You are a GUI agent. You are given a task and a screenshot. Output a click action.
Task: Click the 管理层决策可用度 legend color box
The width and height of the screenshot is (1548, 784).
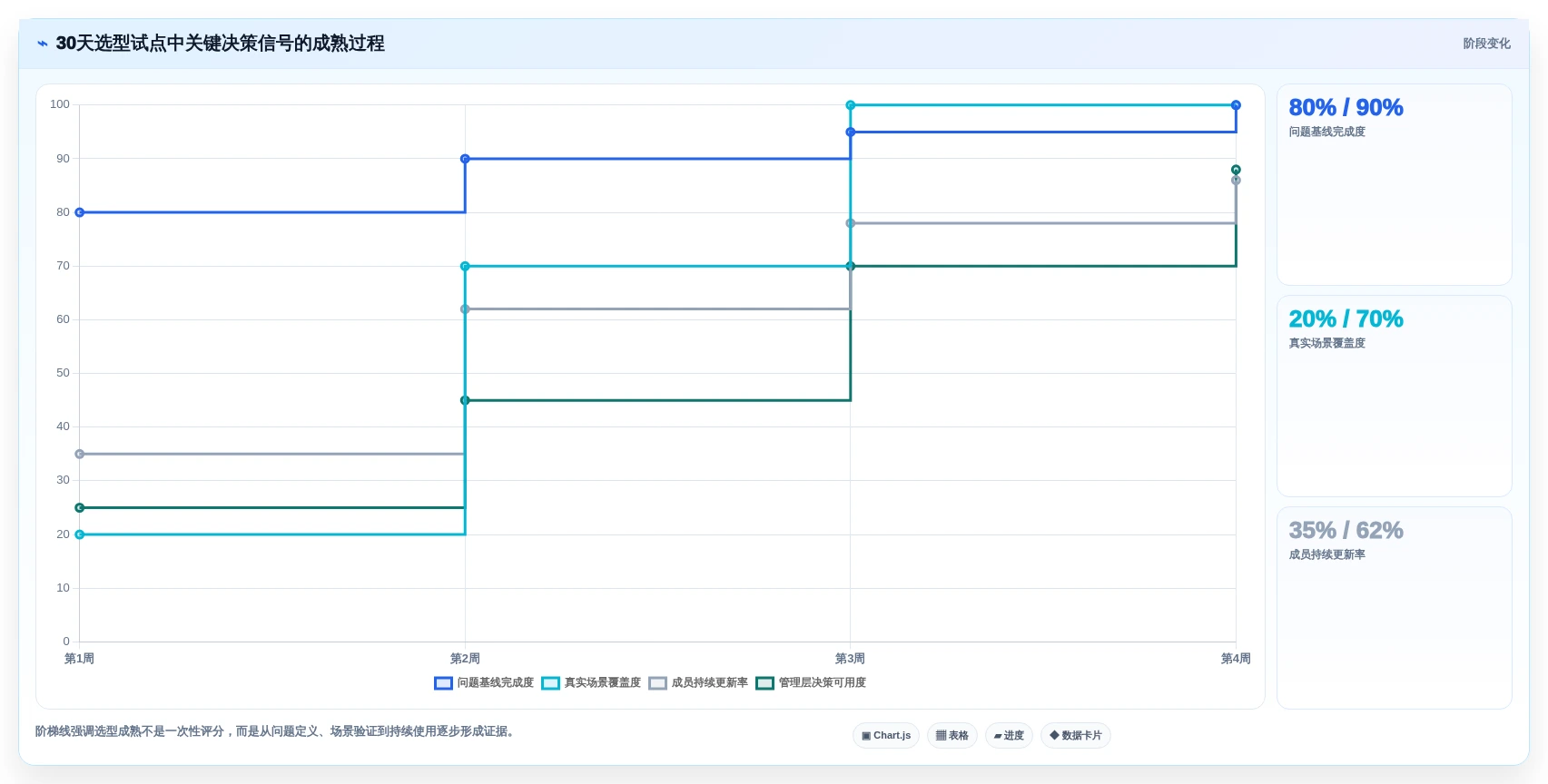[x=764, y=683]
